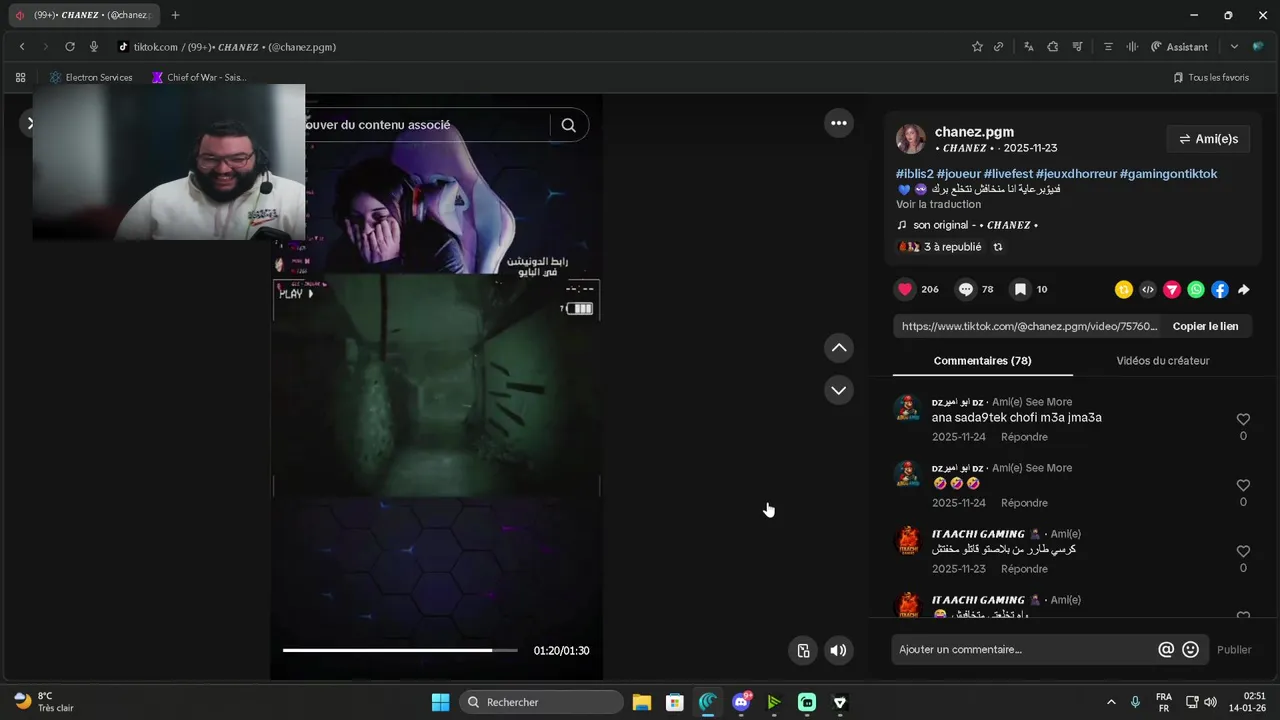Open media playlist icon in toolbar
The image size is (1280, 720).
(1078, 47)
